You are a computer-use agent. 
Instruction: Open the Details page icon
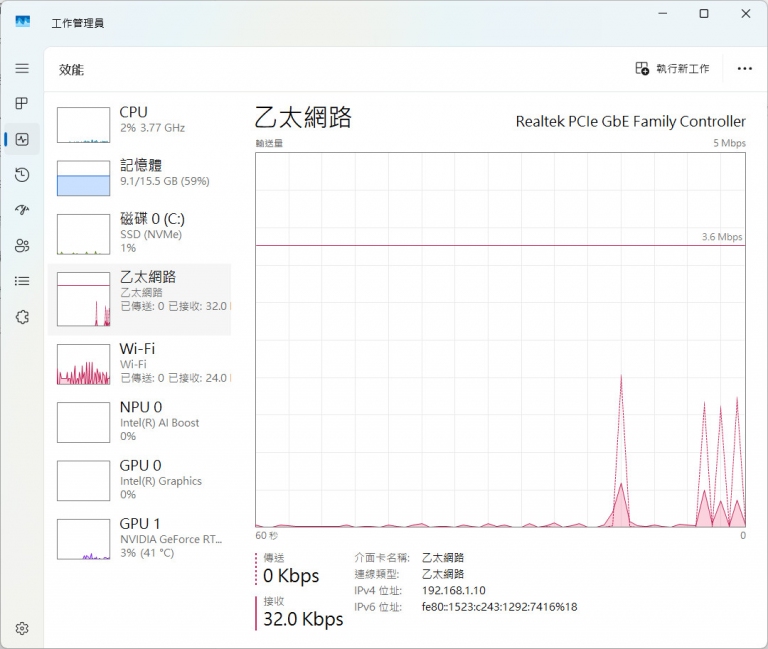tap(22, 281)
